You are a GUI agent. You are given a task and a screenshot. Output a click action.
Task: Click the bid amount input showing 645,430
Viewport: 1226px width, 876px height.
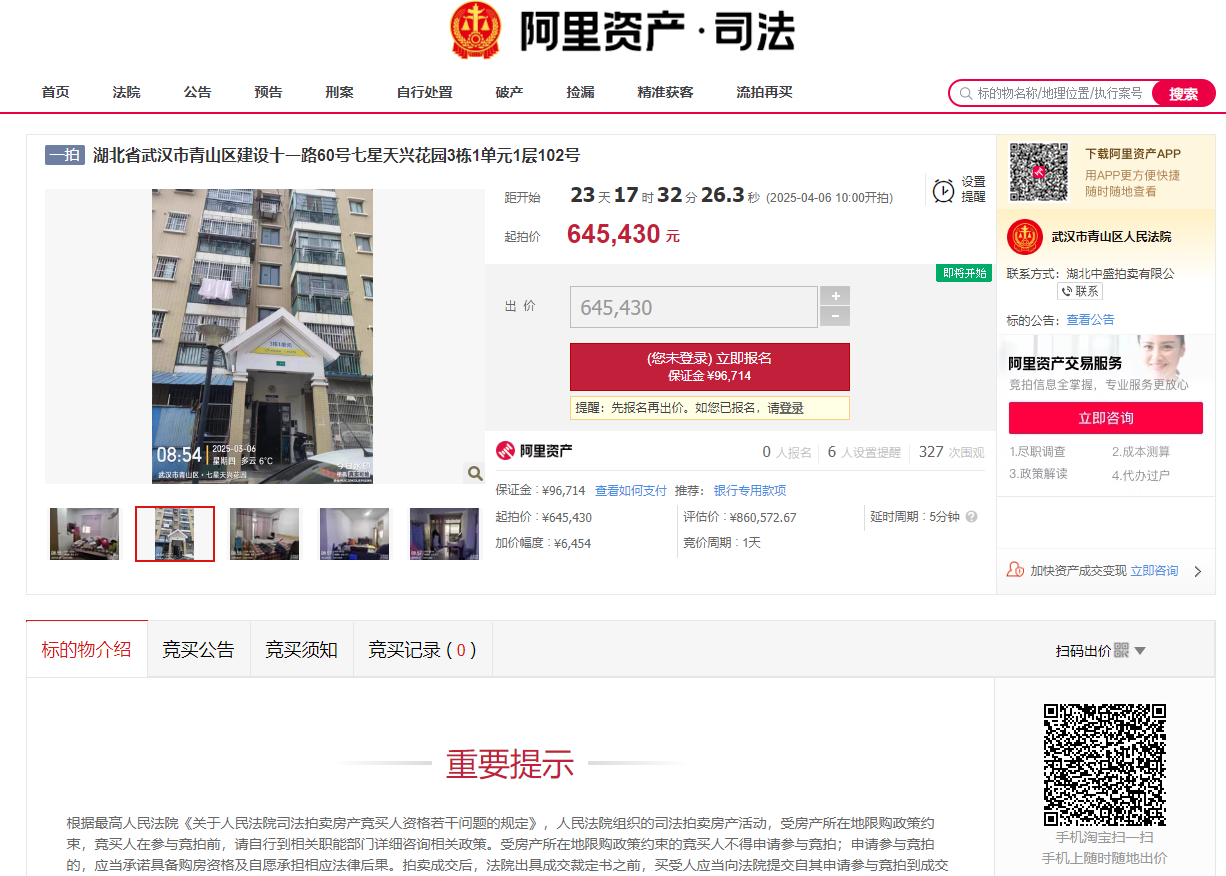694,307
